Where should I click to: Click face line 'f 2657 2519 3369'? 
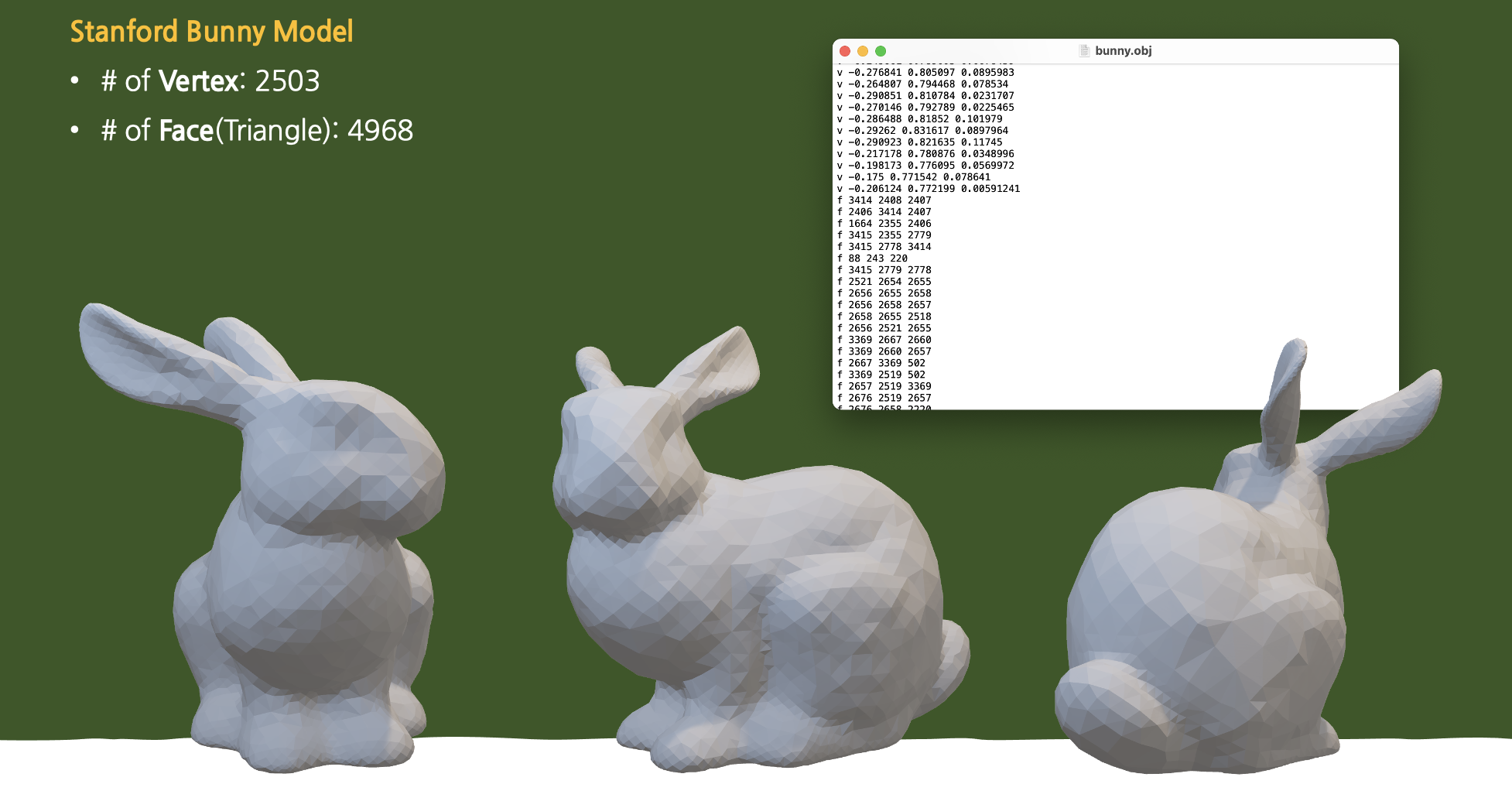point(884,386)
